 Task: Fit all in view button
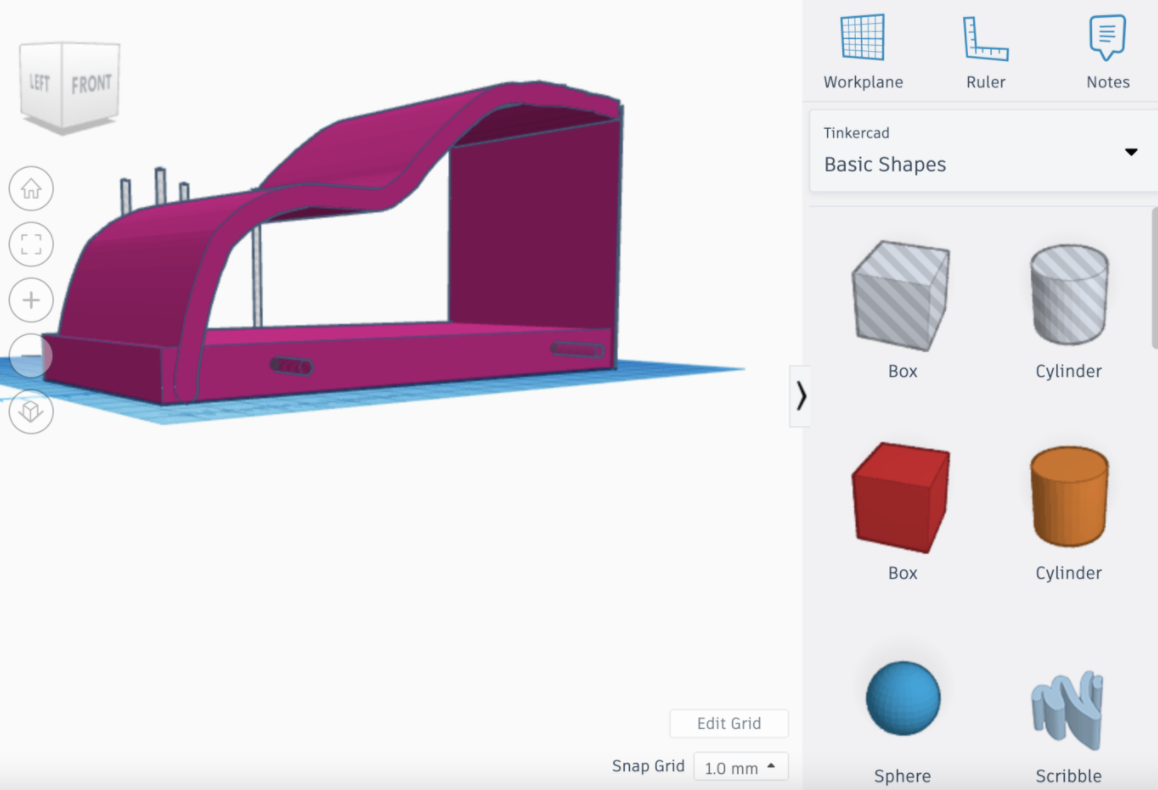click(31, 244)
